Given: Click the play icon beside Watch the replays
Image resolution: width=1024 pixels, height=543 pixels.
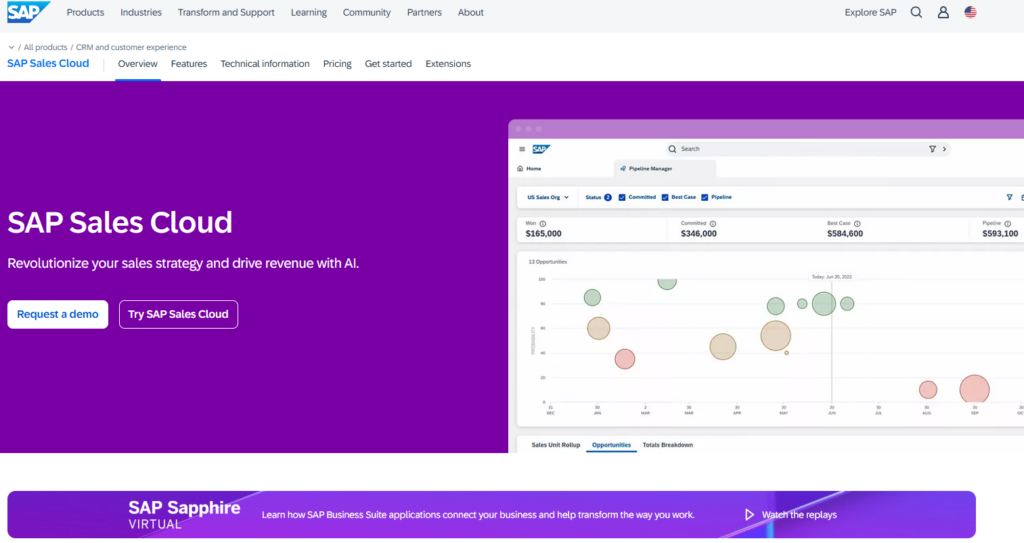Looking at the screenshot, I should click(x=749, y=515).
